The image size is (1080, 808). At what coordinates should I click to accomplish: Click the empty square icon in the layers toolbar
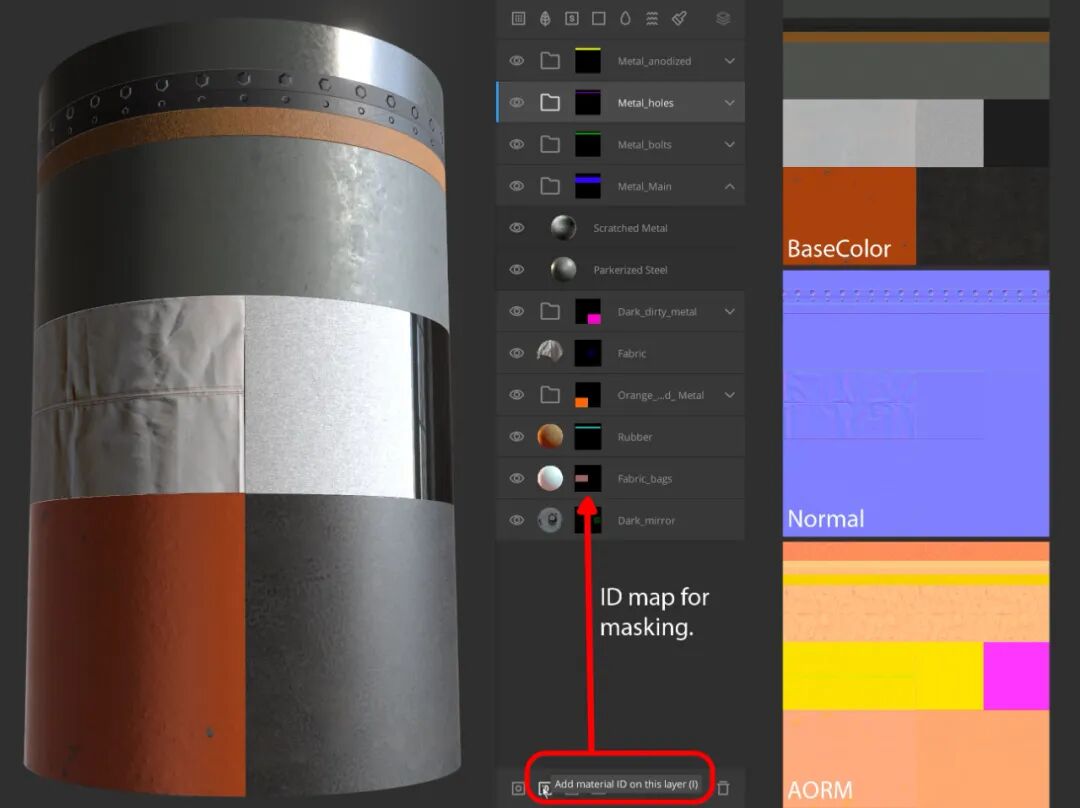599,19
